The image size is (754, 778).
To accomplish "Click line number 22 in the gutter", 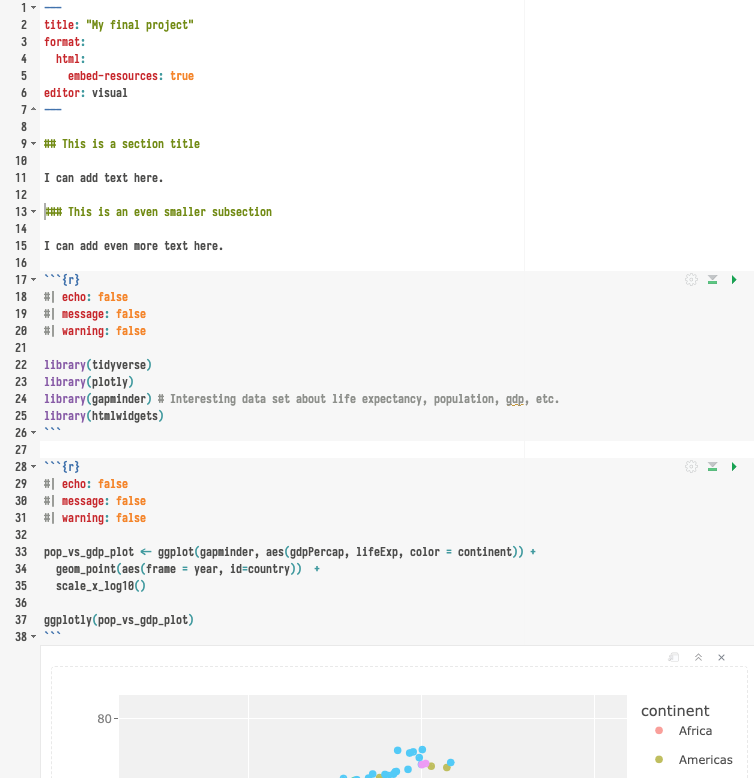I will pyautogui.click(x=21, y=365).
